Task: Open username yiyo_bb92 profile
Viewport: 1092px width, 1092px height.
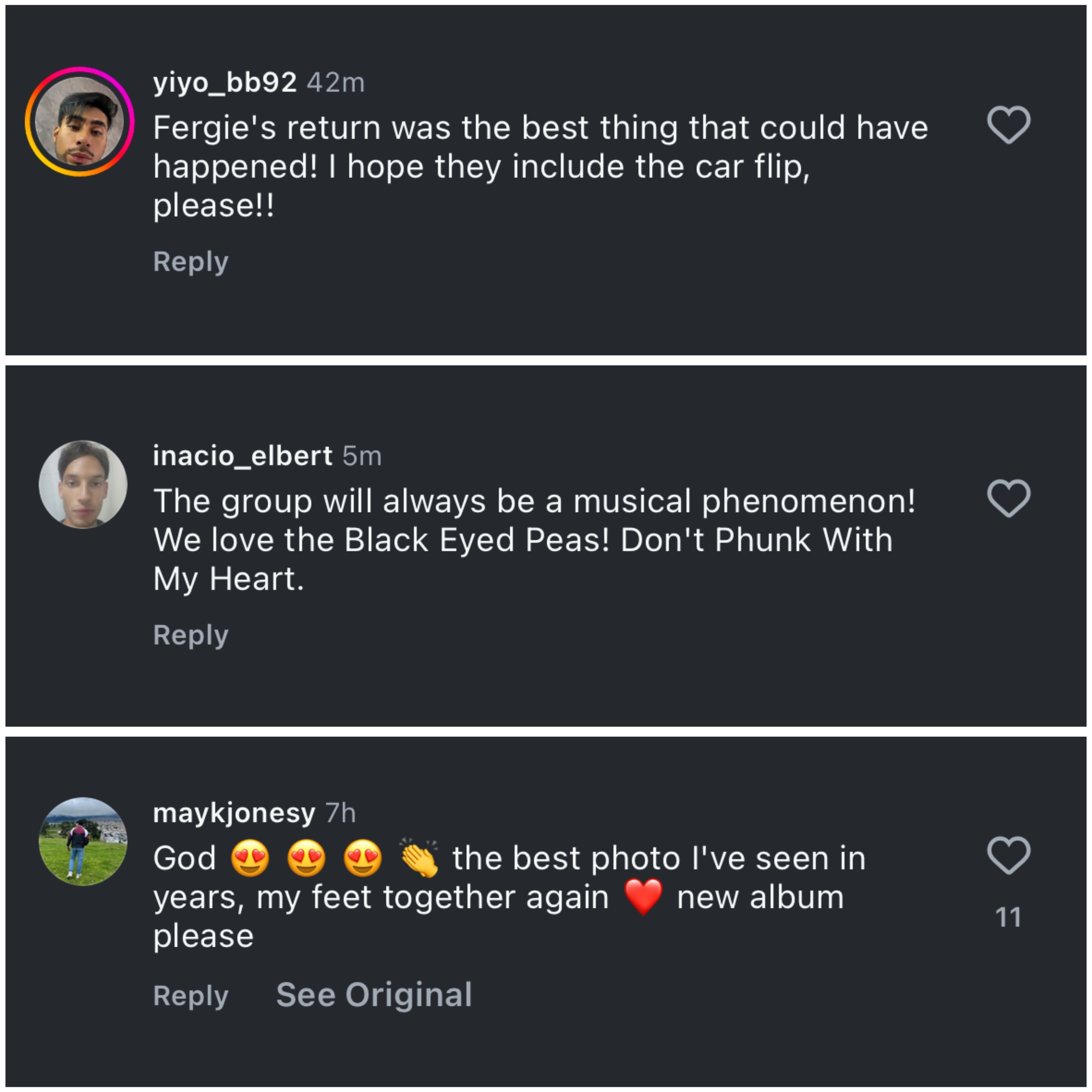Action: [224, 83]
